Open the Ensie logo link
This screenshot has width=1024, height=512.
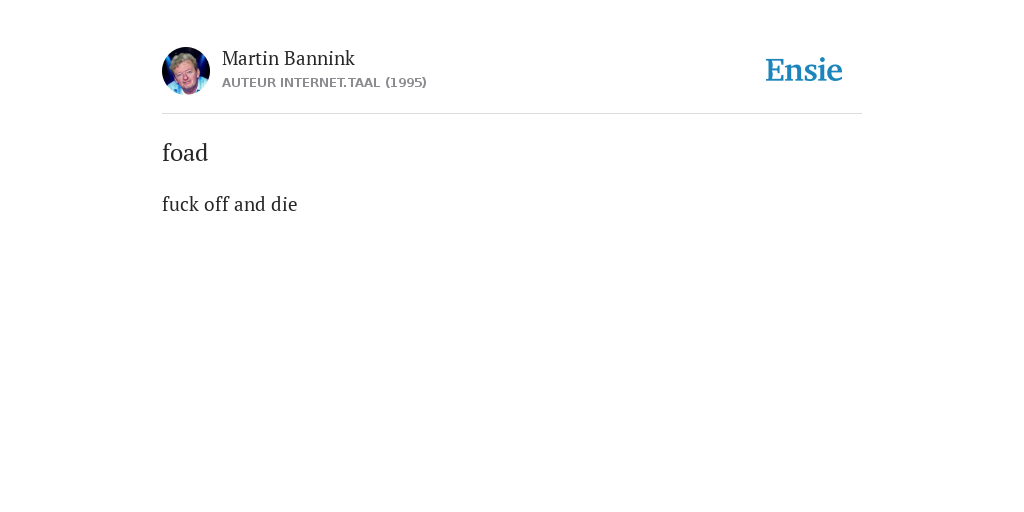click(x=804, y=70)
